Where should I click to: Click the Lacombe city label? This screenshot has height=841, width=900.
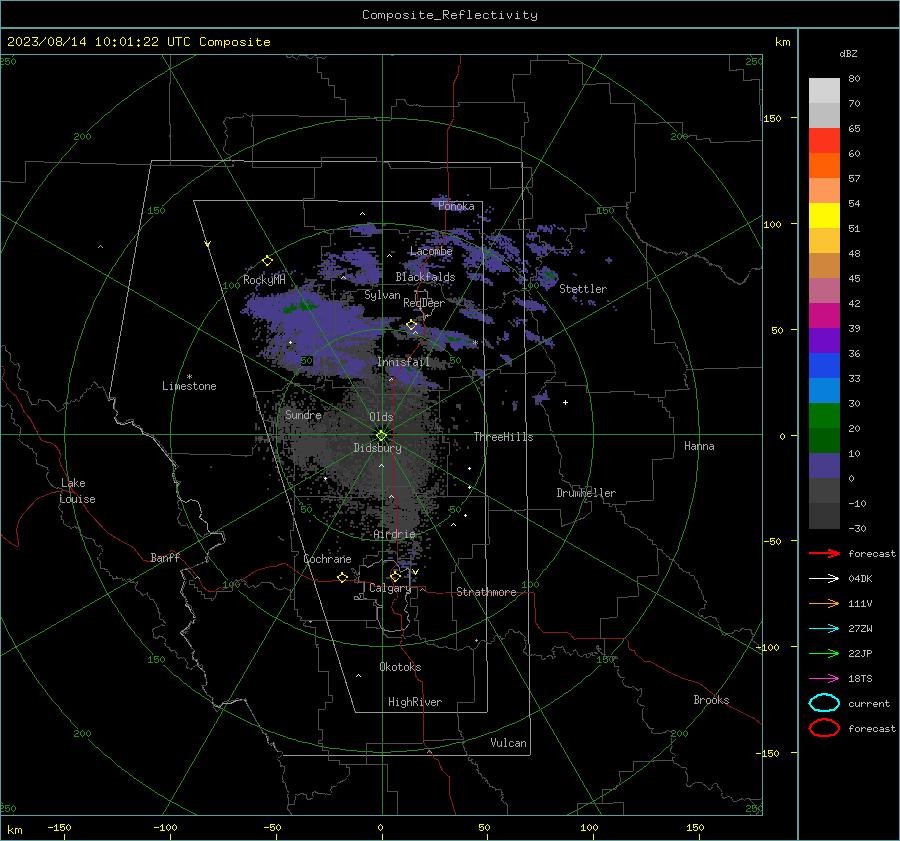[x=431, y=251]
